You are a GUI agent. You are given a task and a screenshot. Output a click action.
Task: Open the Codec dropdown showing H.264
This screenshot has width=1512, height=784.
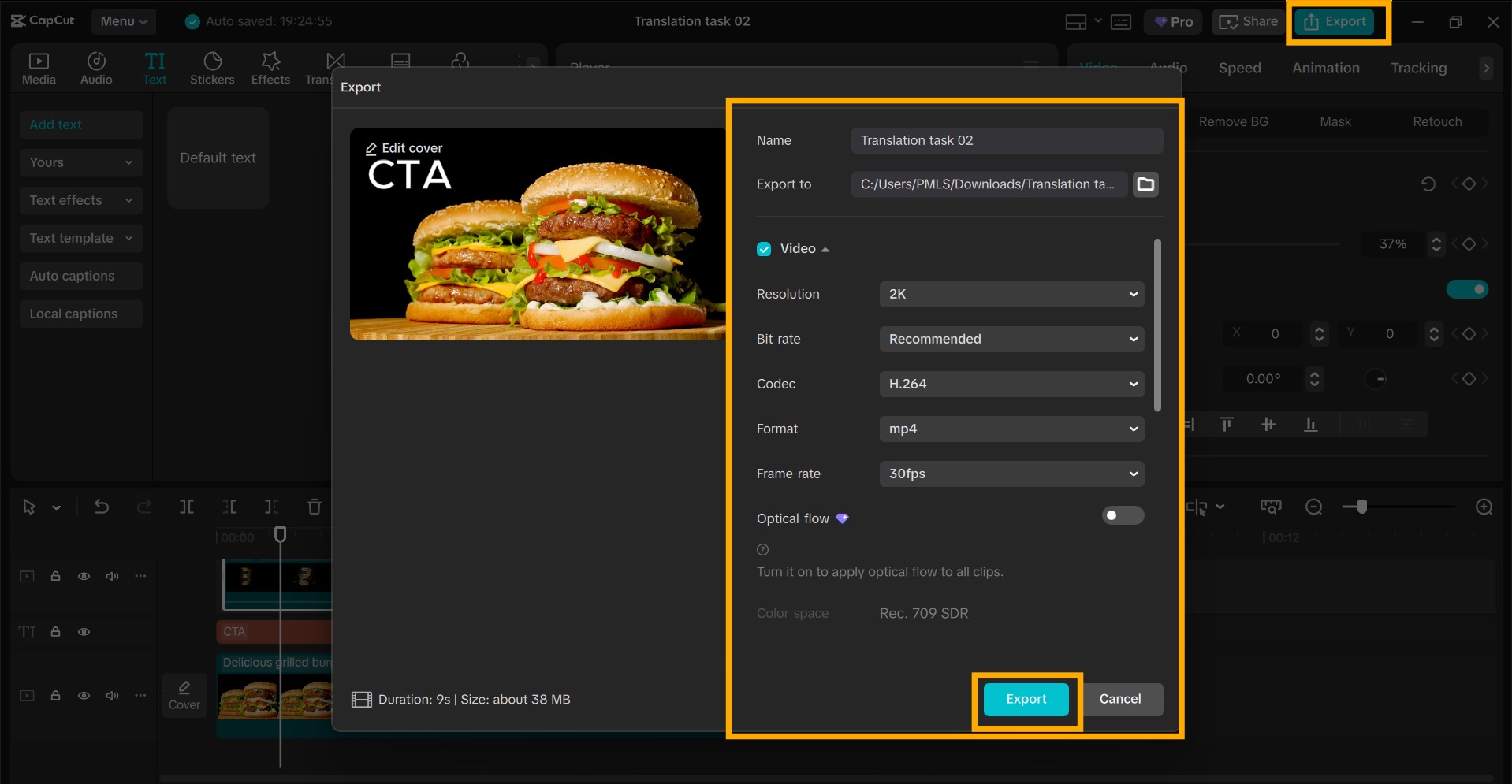(x=1011, y=384)
